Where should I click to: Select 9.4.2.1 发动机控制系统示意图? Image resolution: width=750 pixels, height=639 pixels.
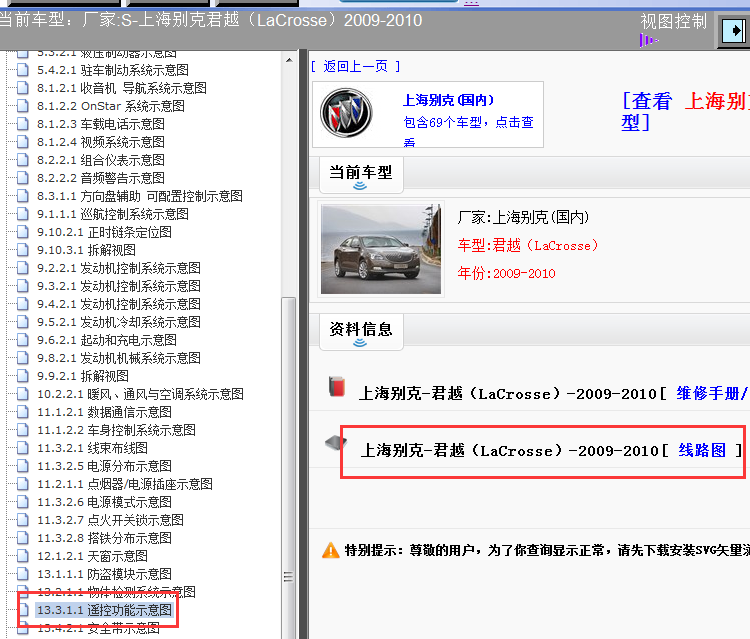point(119,304)
